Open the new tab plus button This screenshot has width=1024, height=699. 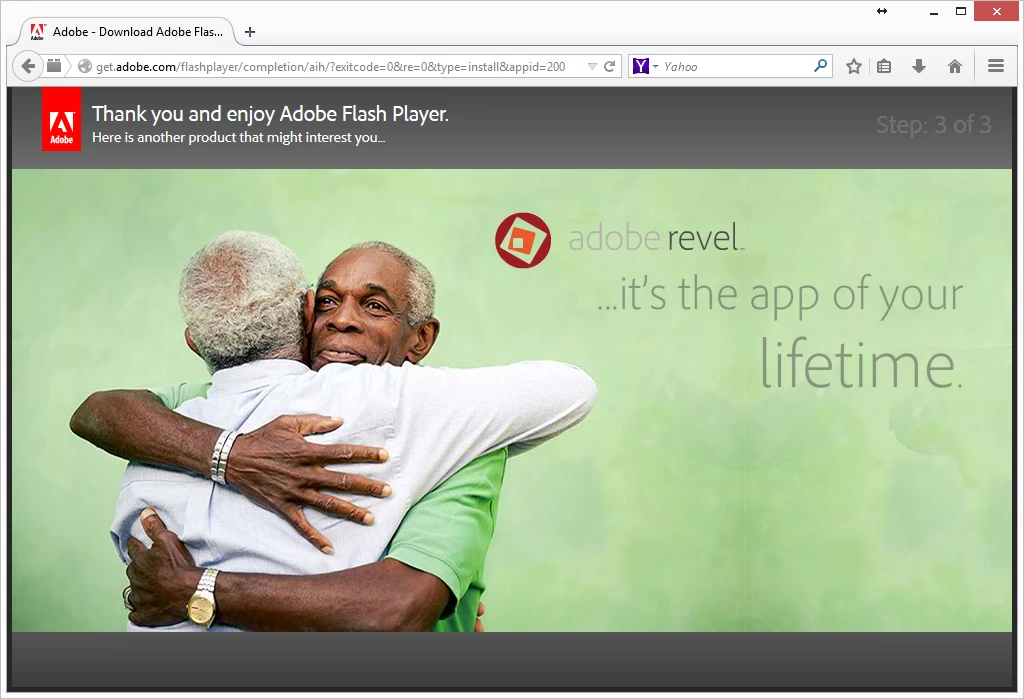click(249, 31)
